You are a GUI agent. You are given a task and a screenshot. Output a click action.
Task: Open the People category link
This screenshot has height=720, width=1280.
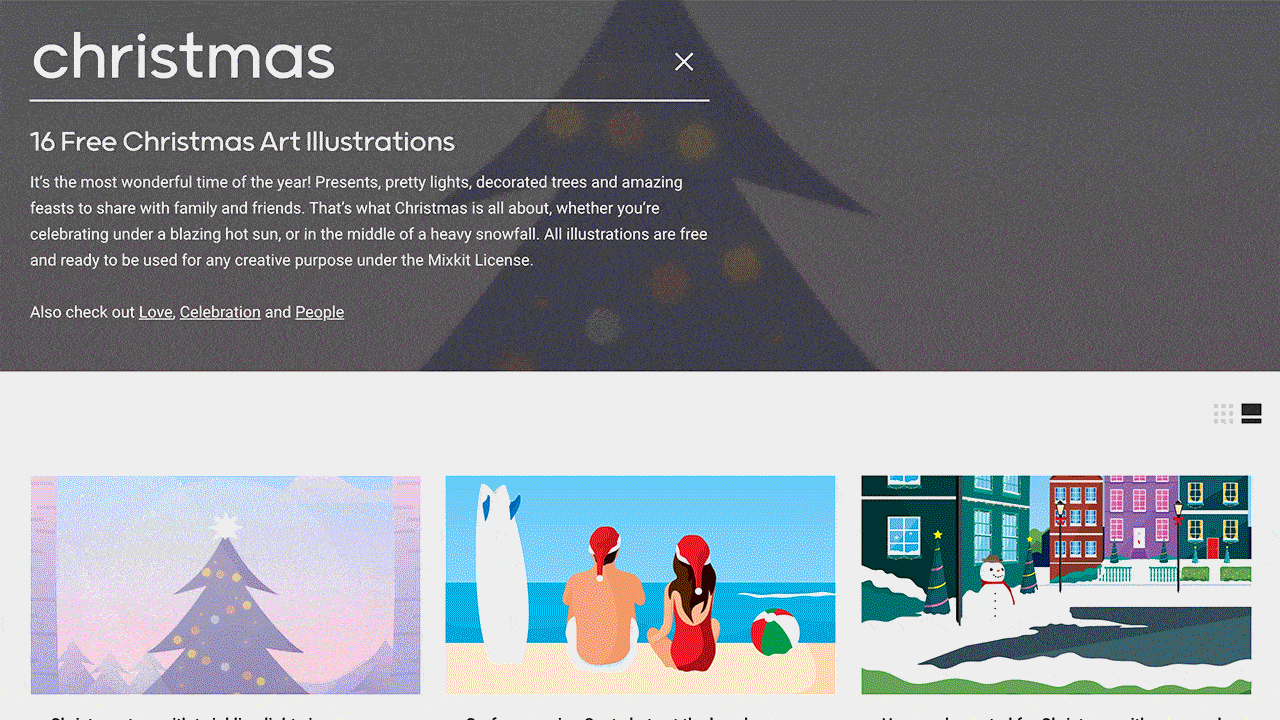[320, 312]
